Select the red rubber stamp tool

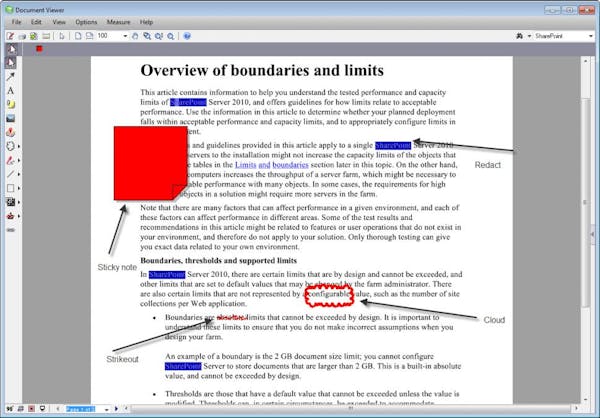11,132
